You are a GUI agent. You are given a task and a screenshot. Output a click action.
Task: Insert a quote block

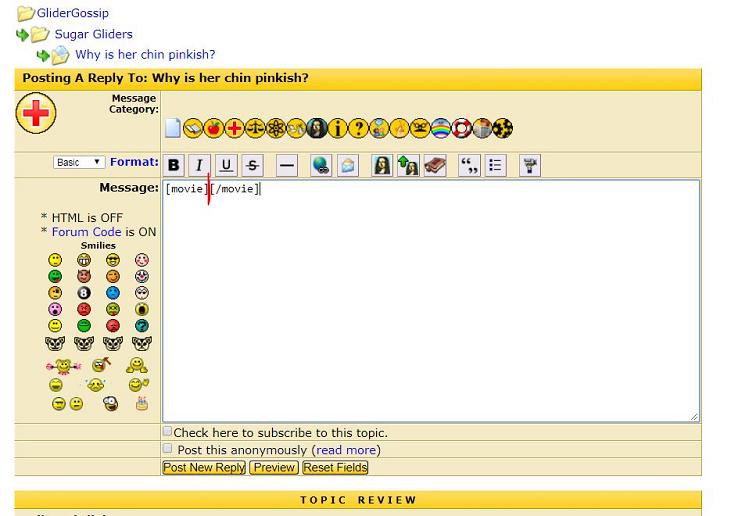[469, 165]
